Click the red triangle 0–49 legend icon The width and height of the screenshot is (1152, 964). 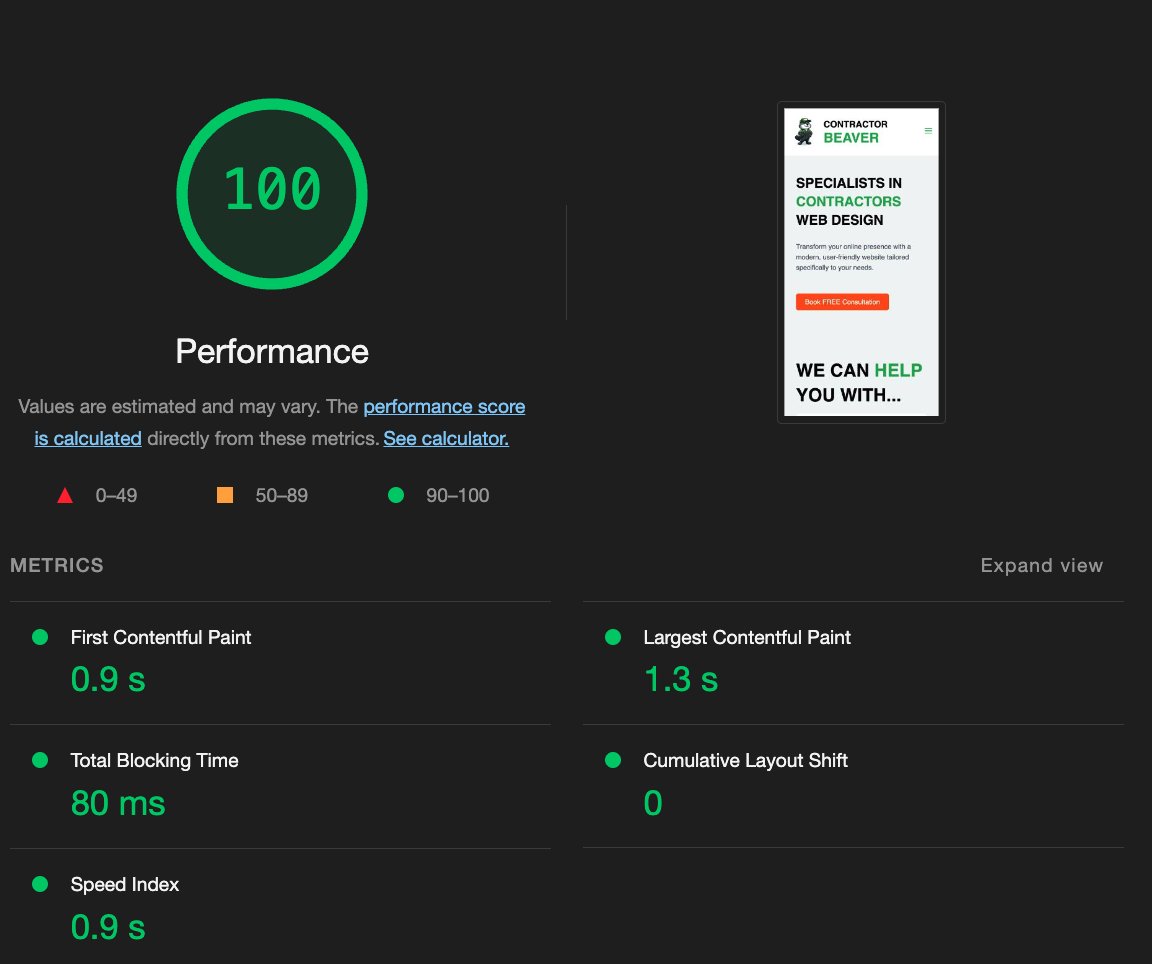(65, 495)
